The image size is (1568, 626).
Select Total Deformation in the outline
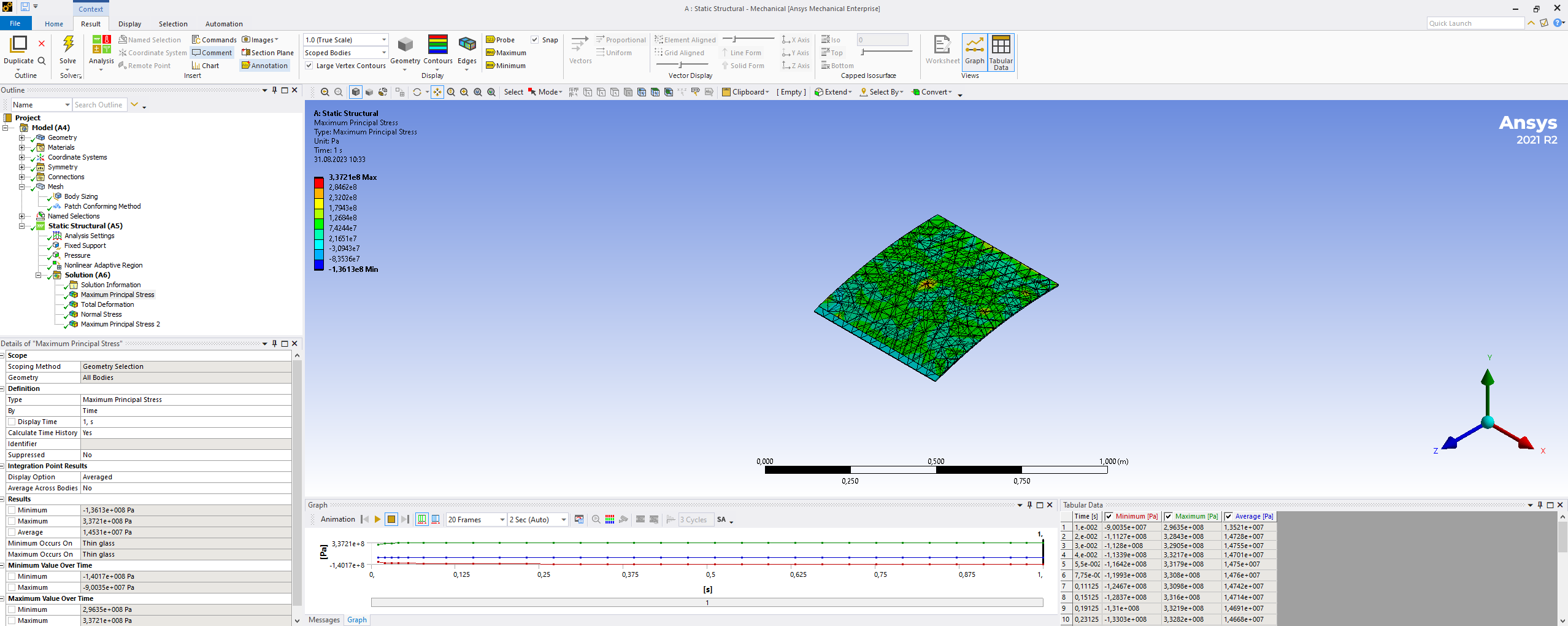click(107, 304)
